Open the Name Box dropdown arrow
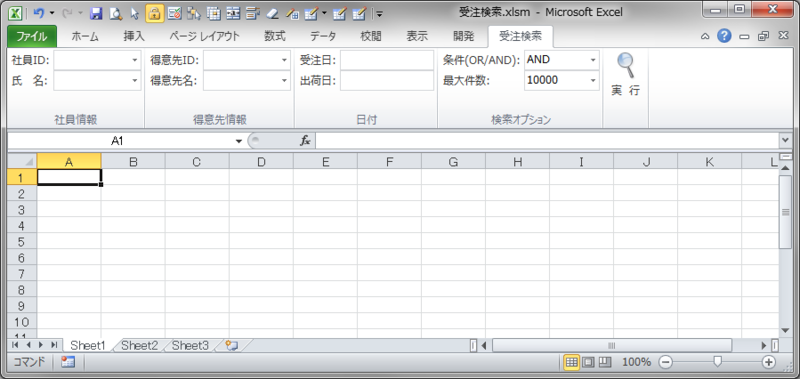Viewport: 800px width, 379px height. pos(239,141)
